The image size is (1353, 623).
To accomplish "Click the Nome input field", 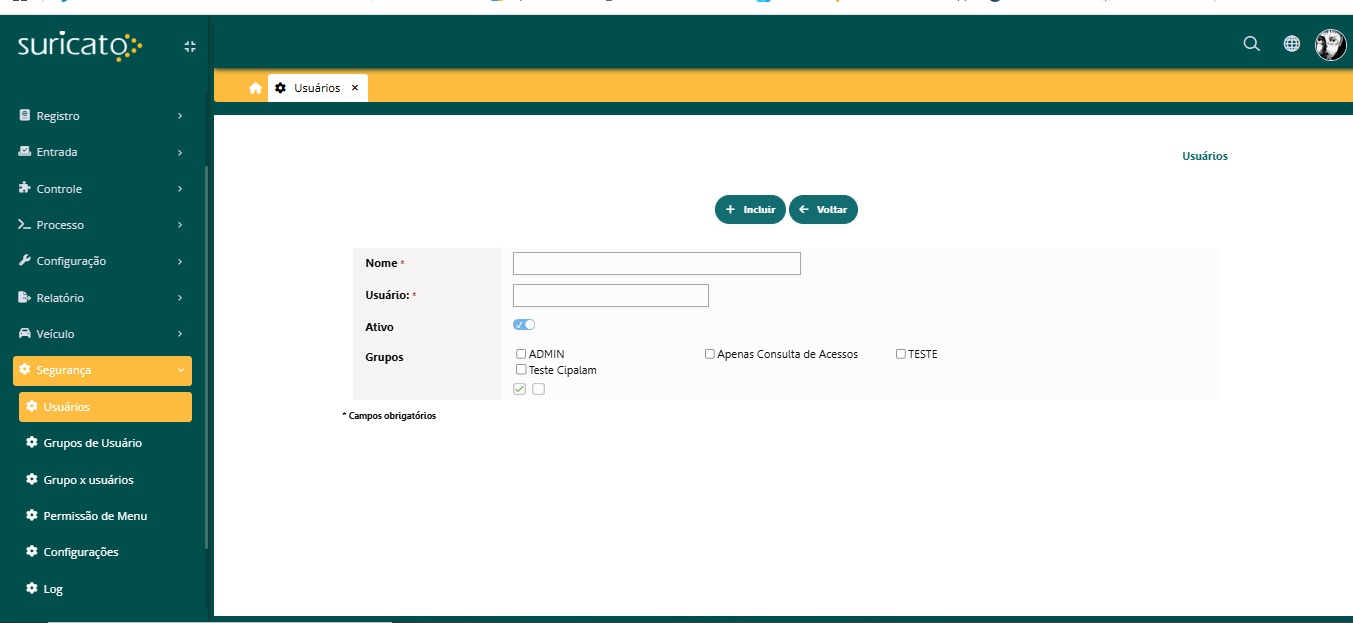I will 657,263.
